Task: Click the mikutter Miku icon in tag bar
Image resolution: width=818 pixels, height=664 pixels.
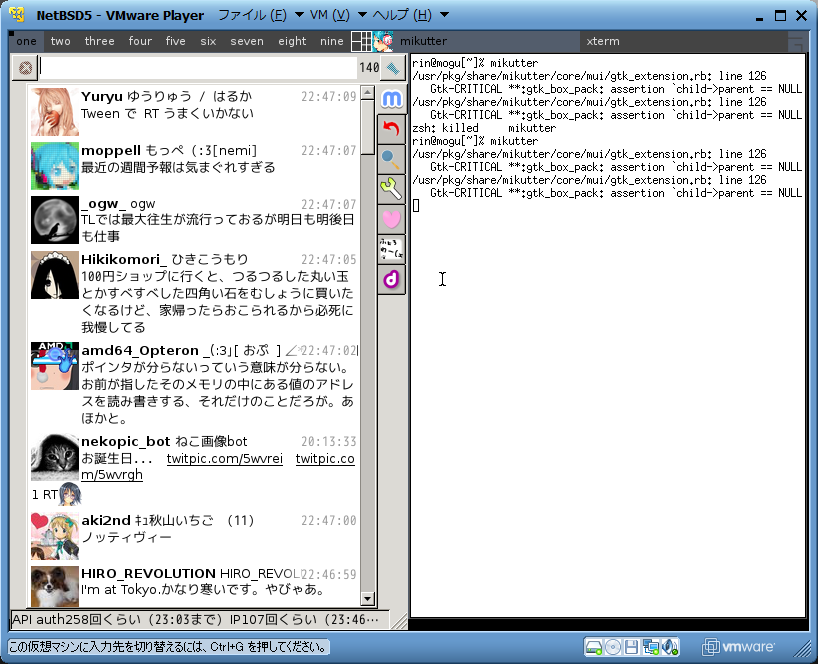Action: pyautogui.click(x=383, y=41)
